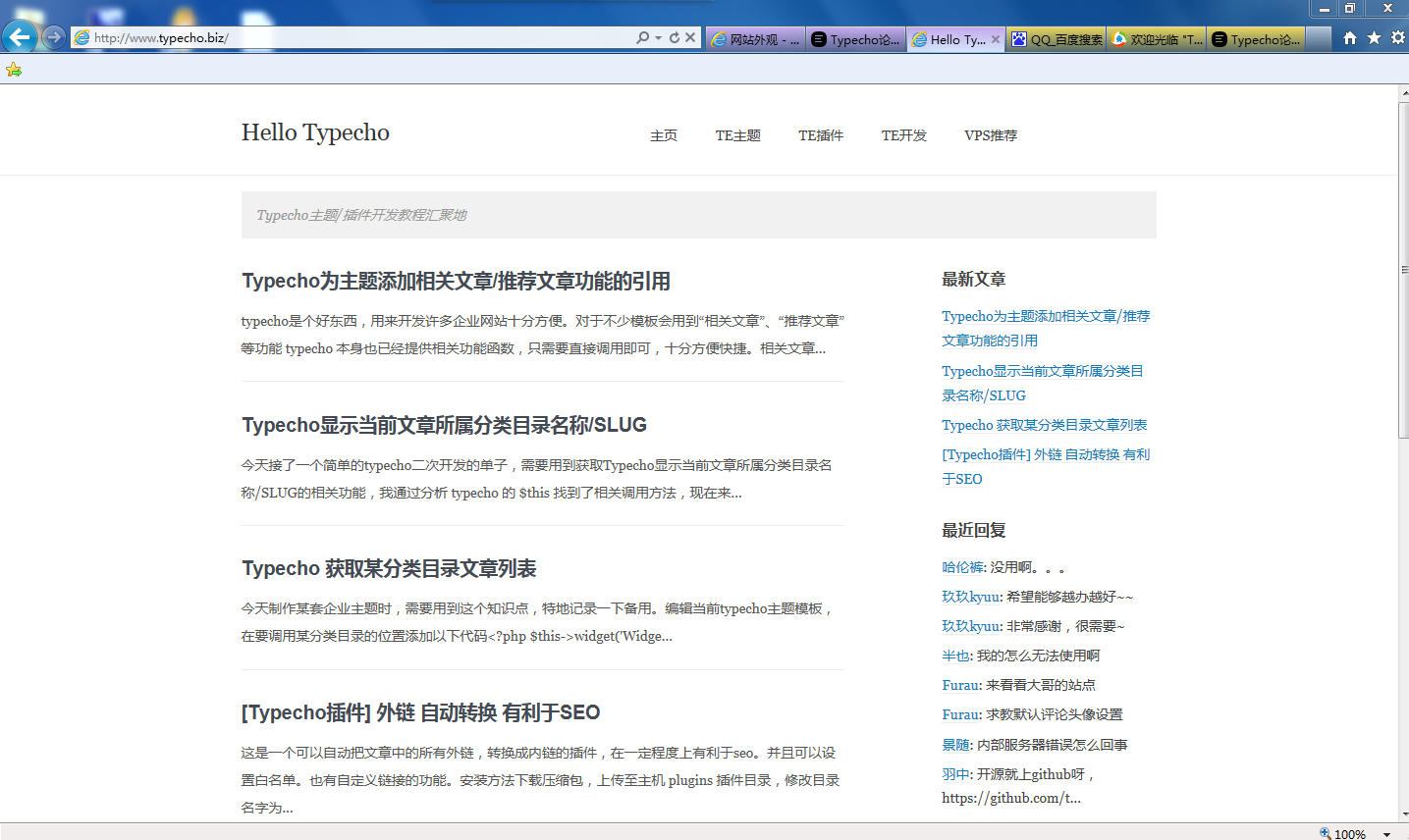Switch to the QQ_百度搜索 tab

(x=1056, y=39)
